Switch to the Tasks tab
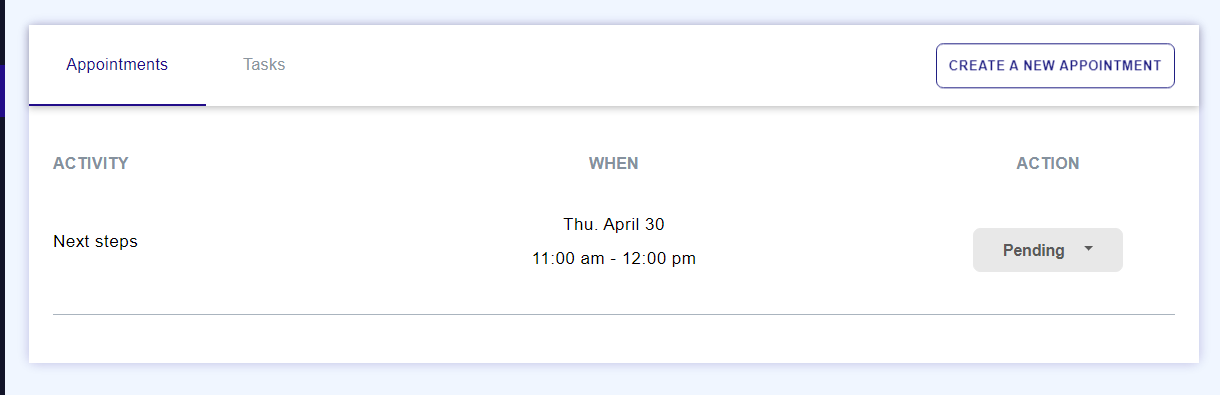 pyautogui.click(x=264, y=65)
